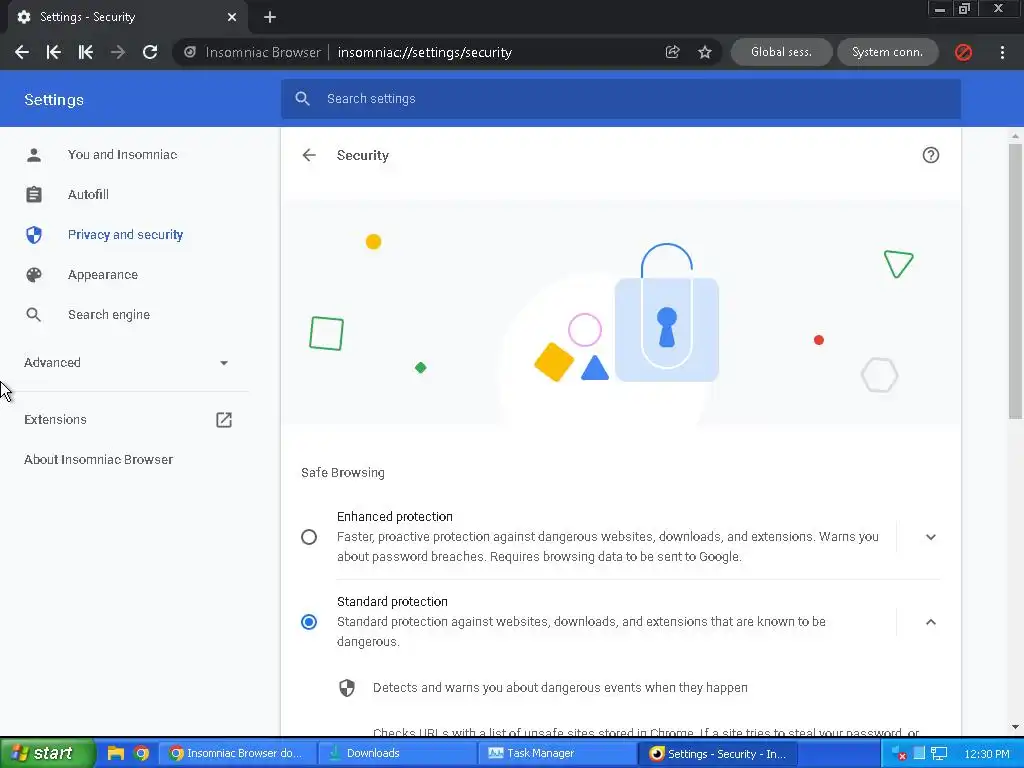Image resolution: width=1024 pixels, height=768 pixels.
Task: Click the network tray icon with red x
Action: point(899,754)
